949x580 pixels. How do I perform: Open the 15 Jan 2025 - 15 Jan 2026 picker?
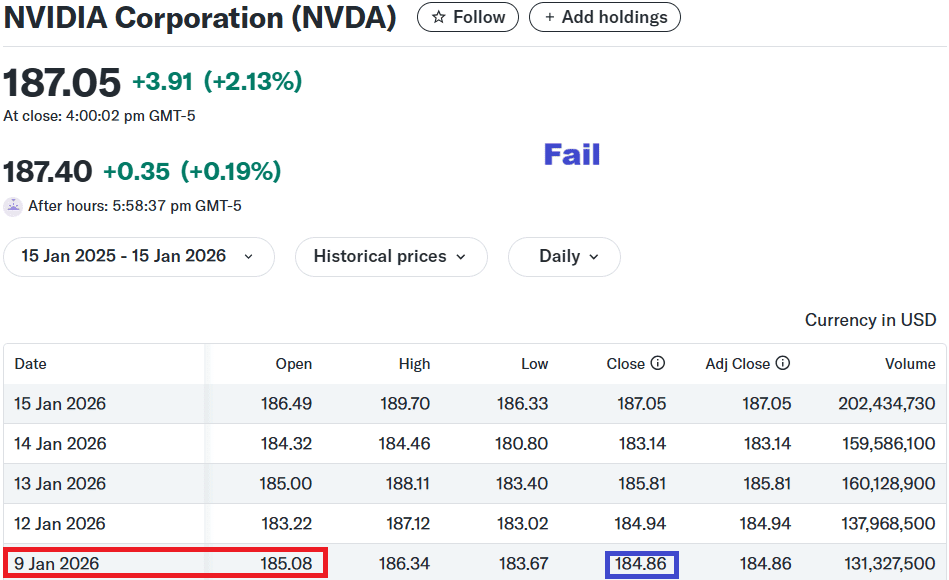139,257
